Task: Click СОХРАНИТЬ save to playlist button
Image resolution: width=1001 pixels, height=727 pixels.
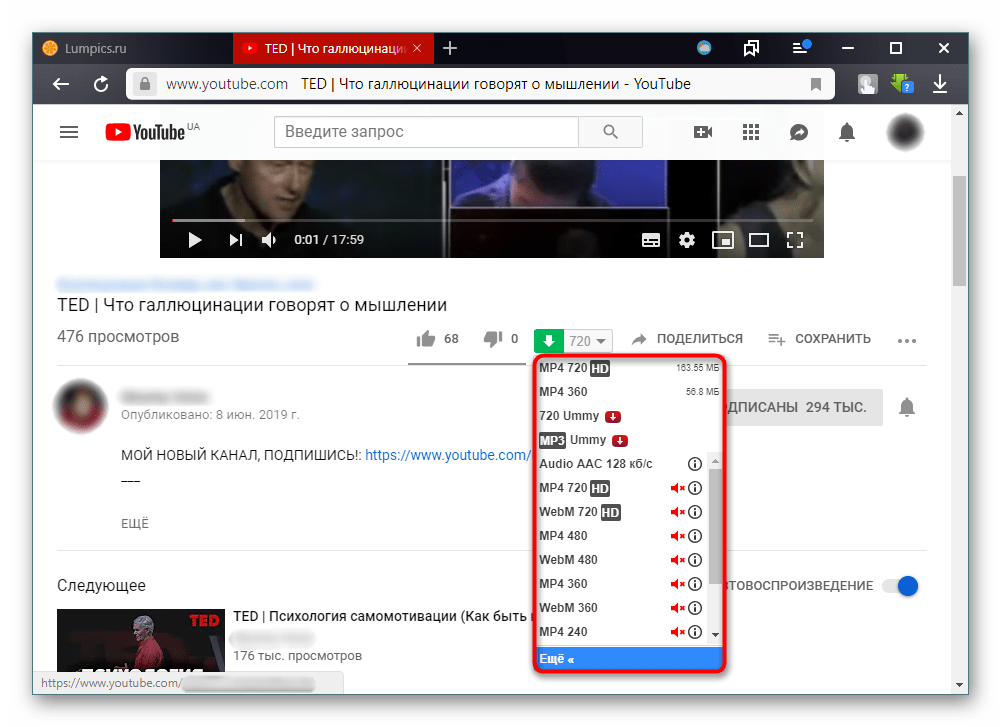Action: (x=819, y=339)
